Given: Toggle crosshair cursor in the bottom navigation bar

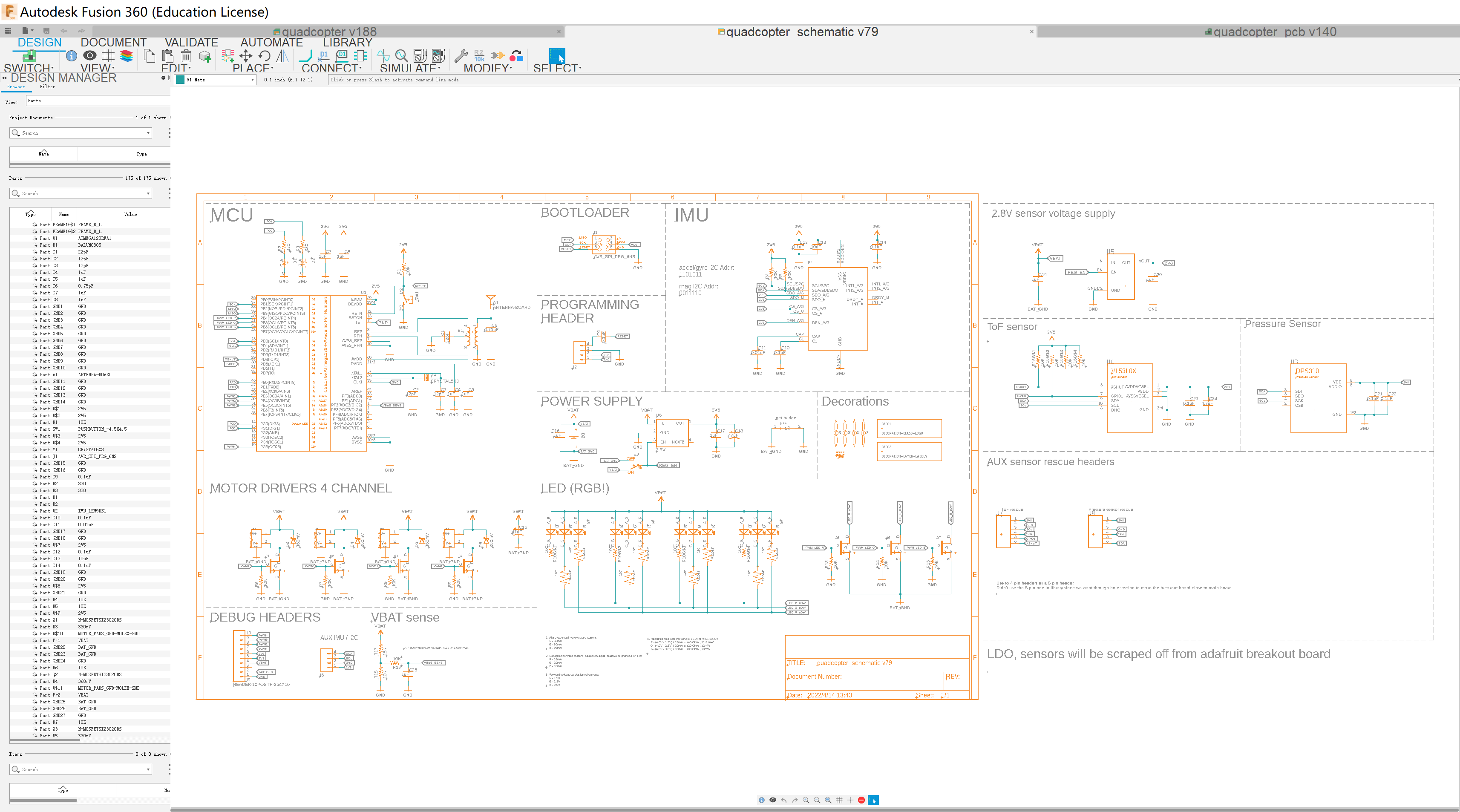Looking at the screenshot, I should [x=850, y=800].
